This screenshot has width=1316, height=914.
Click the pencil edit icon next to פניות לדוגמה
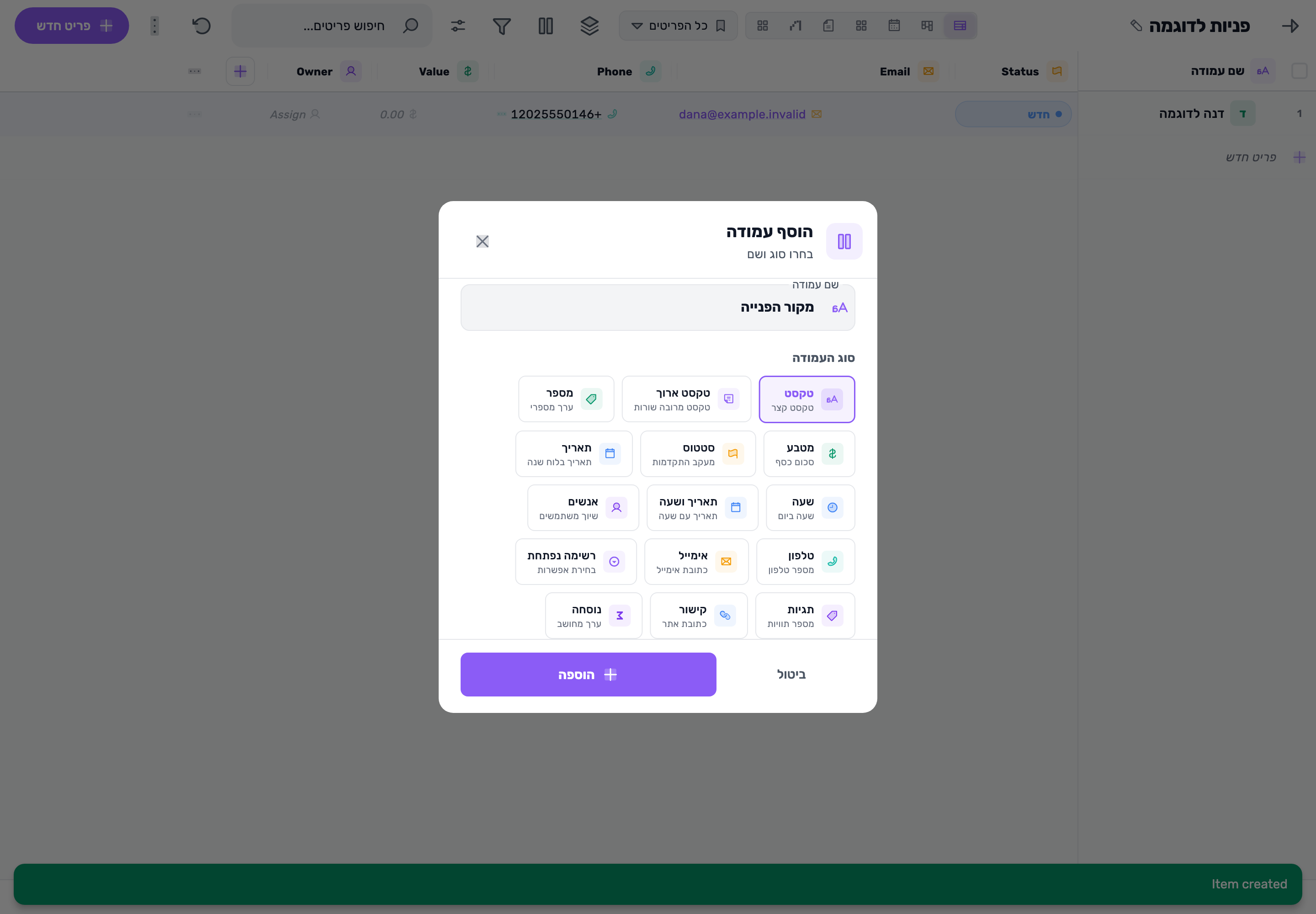click(x=1136, y=26)
